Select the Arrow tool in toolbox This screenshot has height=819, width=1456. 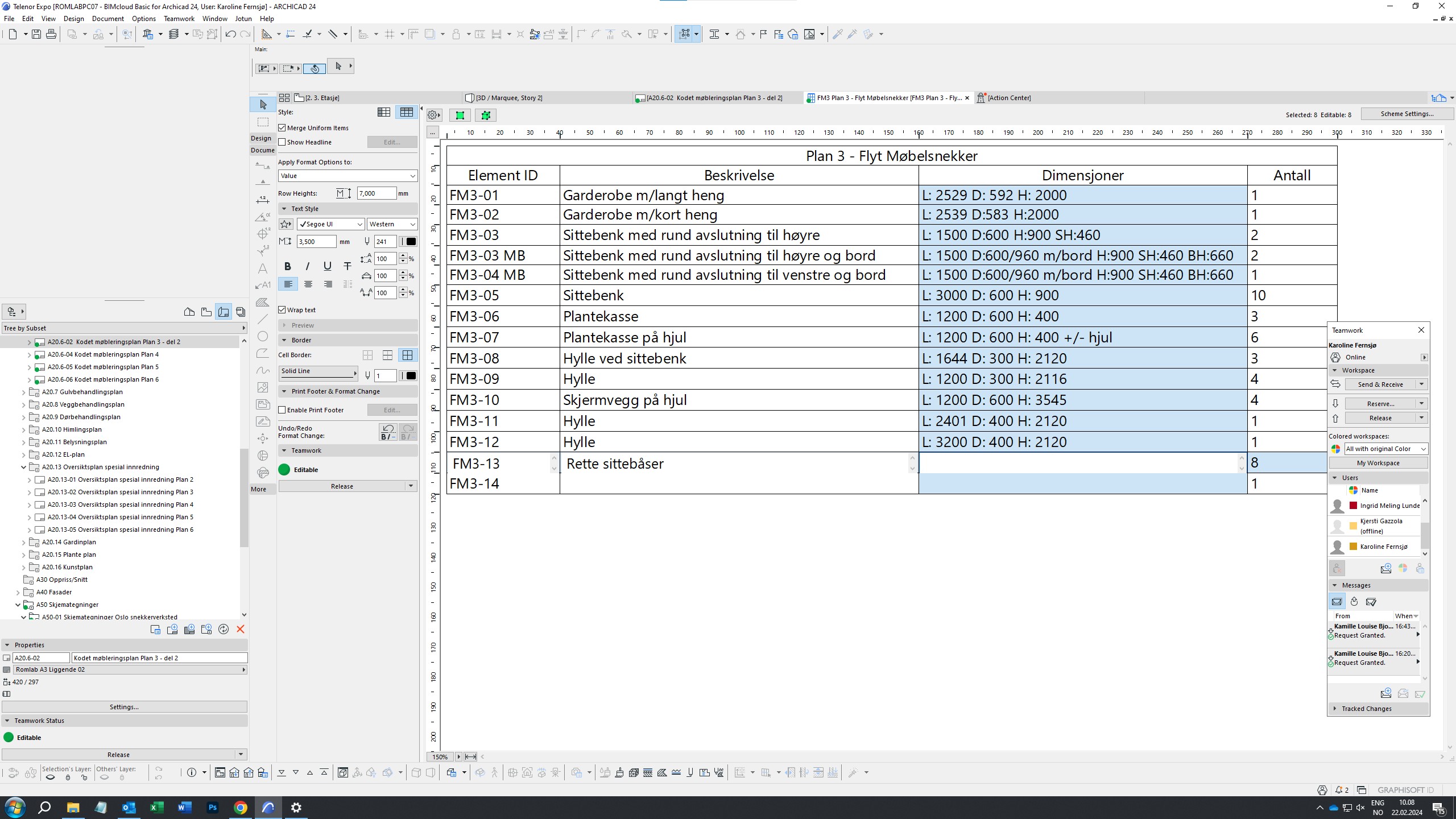pos(263,105)
